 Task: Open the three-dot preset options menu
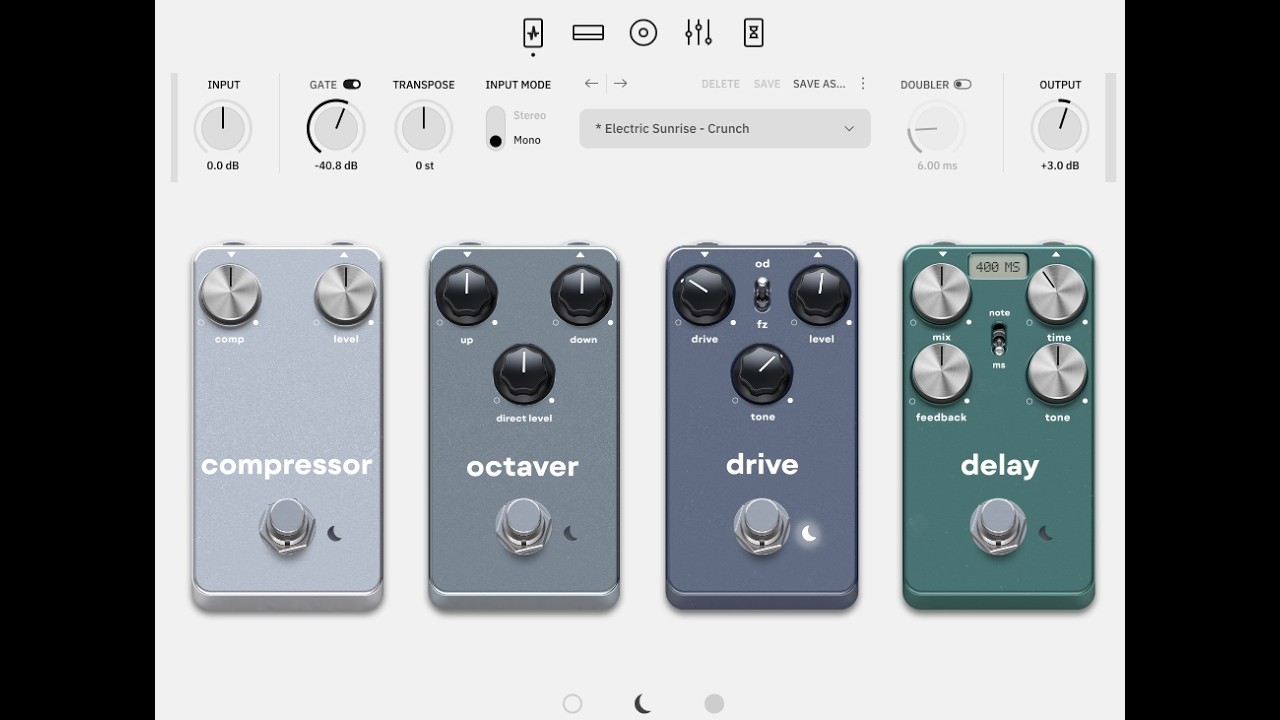pos(863,84)
